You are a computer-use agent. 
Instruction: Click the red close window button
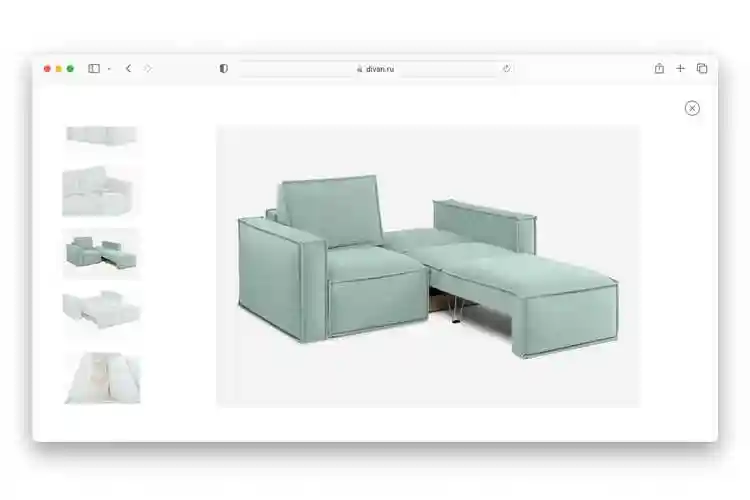(47, 69)
